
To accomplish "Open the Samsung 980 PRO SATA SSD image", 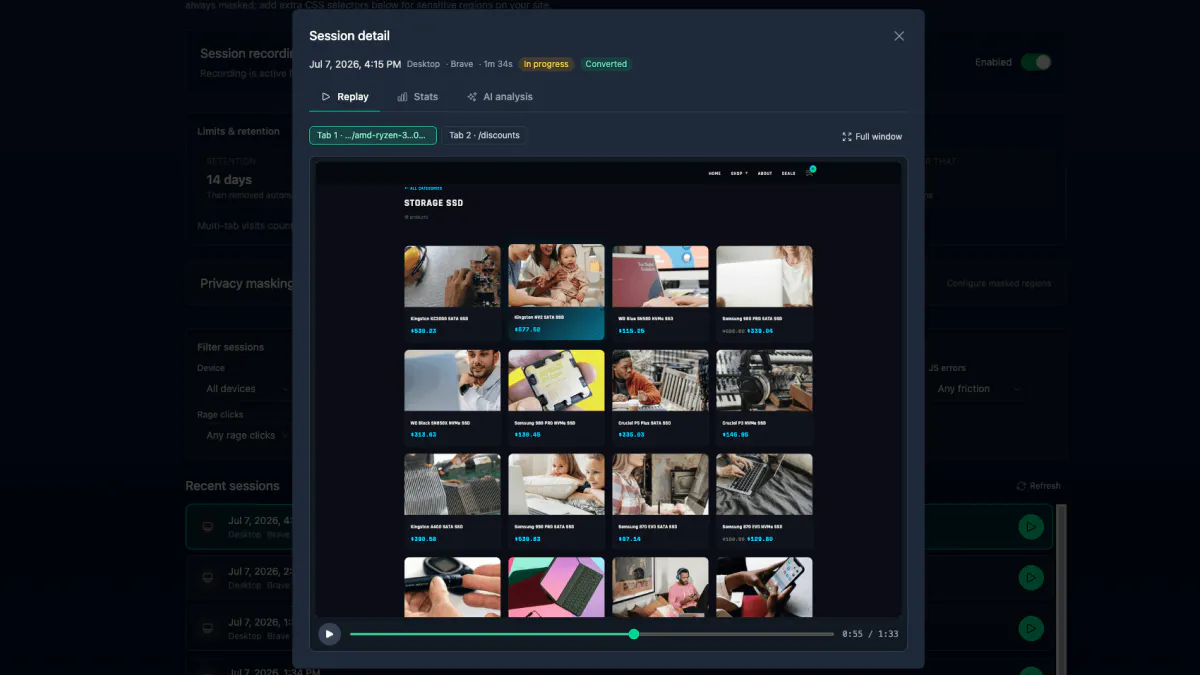I will 764,276.
